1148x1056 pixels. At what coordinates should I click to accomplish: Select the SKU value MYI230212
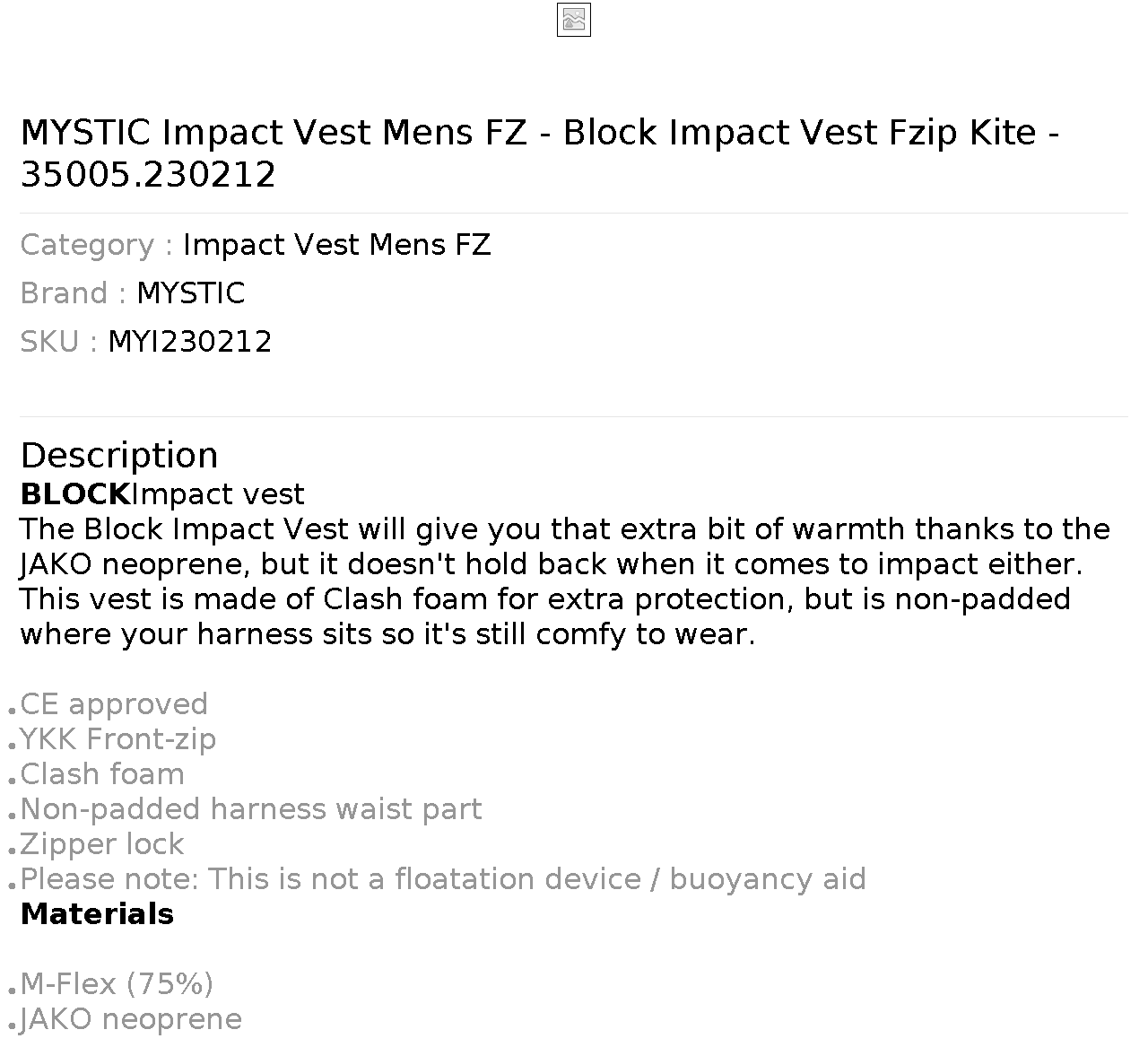(190, 342)
